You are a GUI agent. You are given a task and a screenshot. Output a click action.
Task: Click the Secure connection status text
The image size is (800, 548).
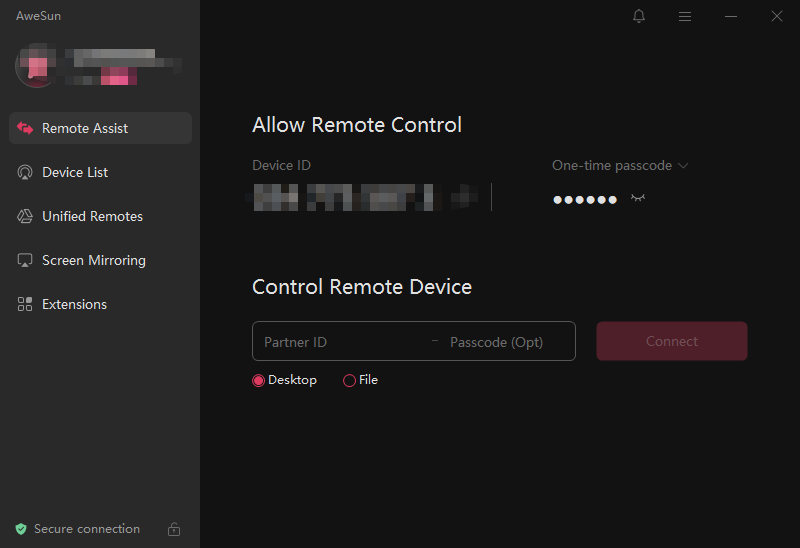(87, 529)
